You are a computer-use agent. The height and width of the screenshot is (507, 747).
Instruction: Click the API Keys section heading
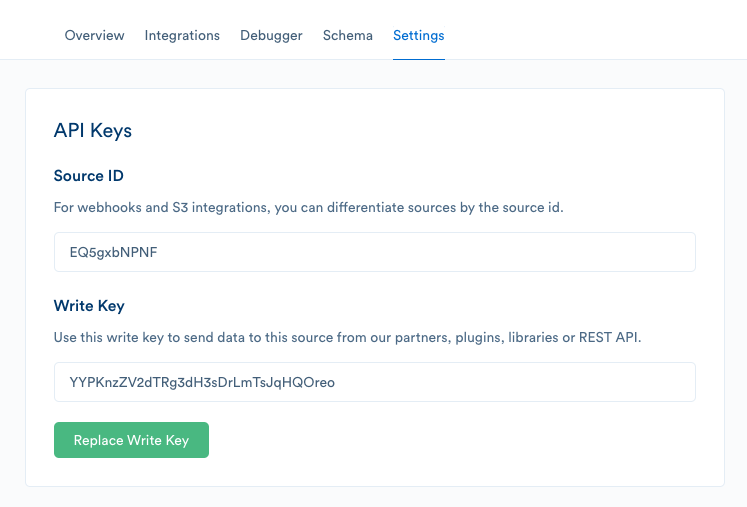(x=93, y=130)
